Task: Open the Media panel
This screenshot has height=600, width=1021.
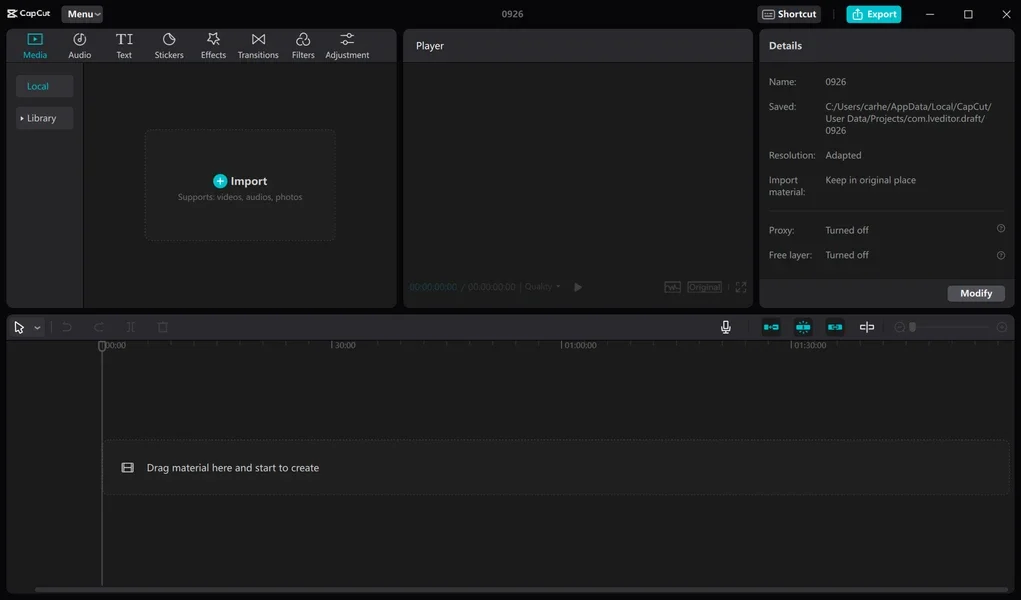Action: (x=34, y=44)
